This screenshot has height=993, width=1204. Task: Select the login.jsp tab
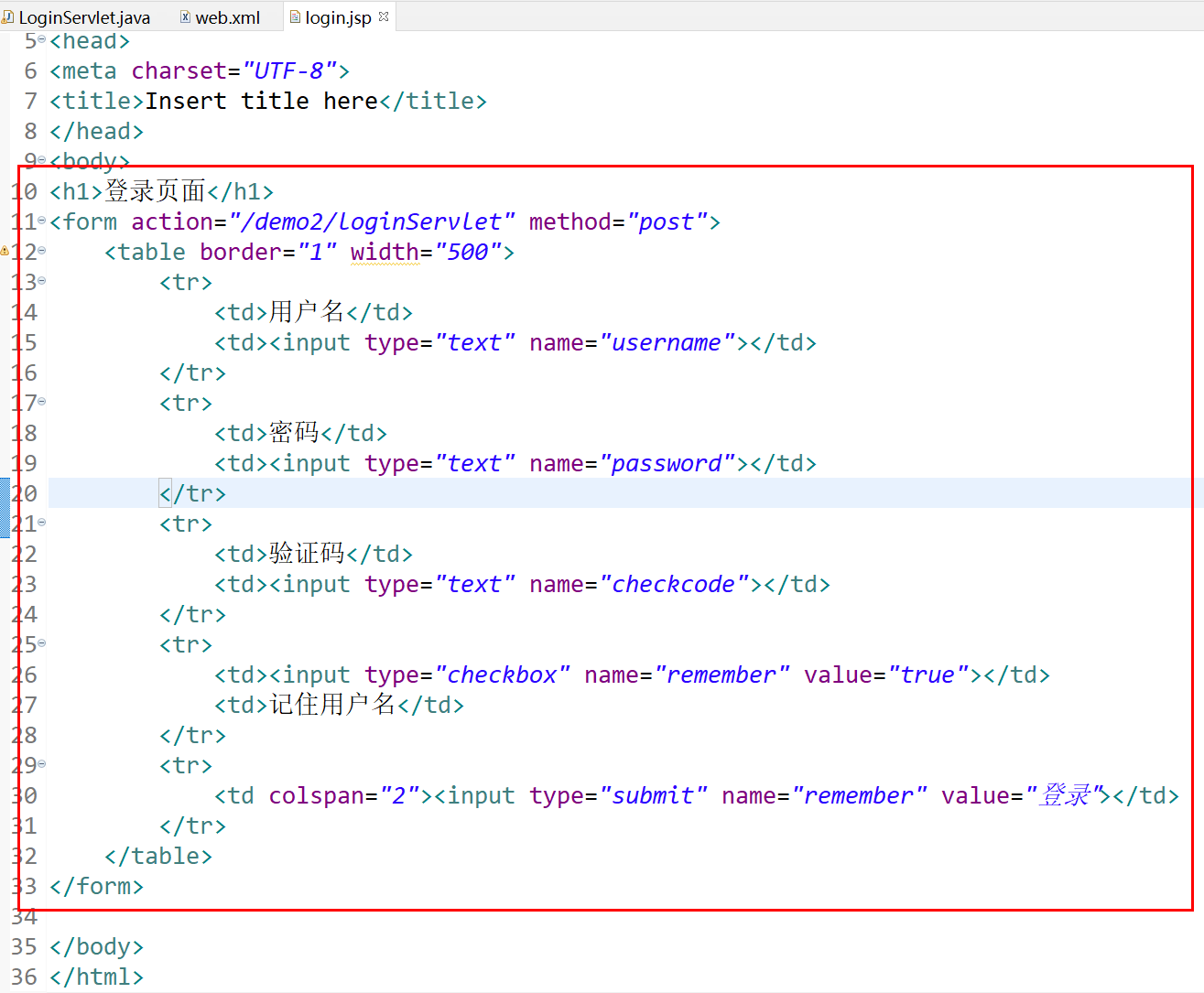[339, 16]
